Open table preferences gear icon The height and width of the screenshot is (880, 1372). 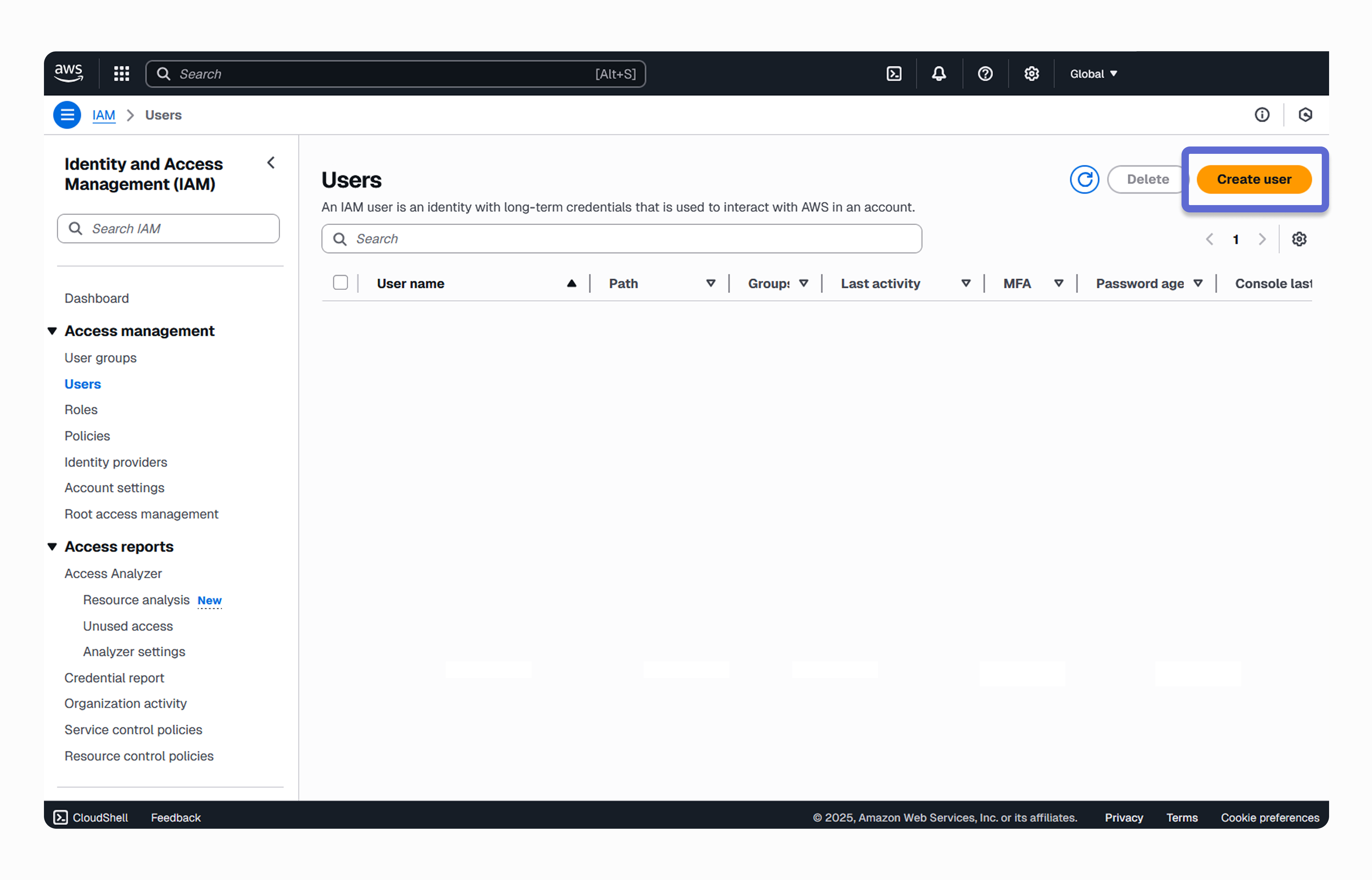coord(1299,239)
